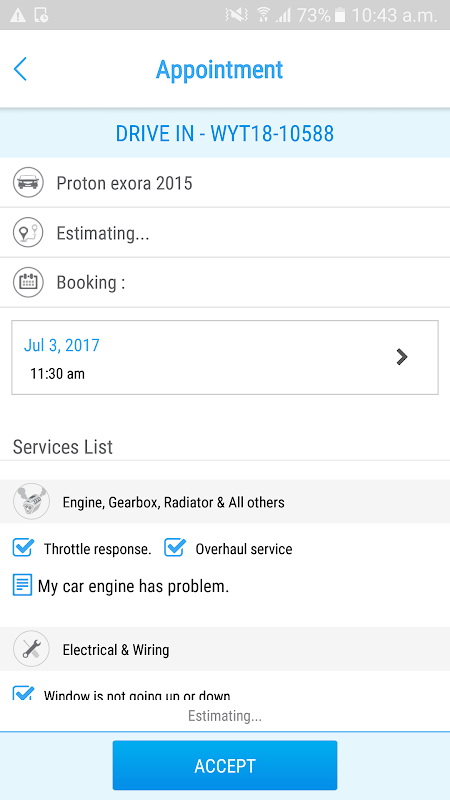450x800 pixels.
Task: Tap the wrench and screwdriver icon
Action: (31, 649)
